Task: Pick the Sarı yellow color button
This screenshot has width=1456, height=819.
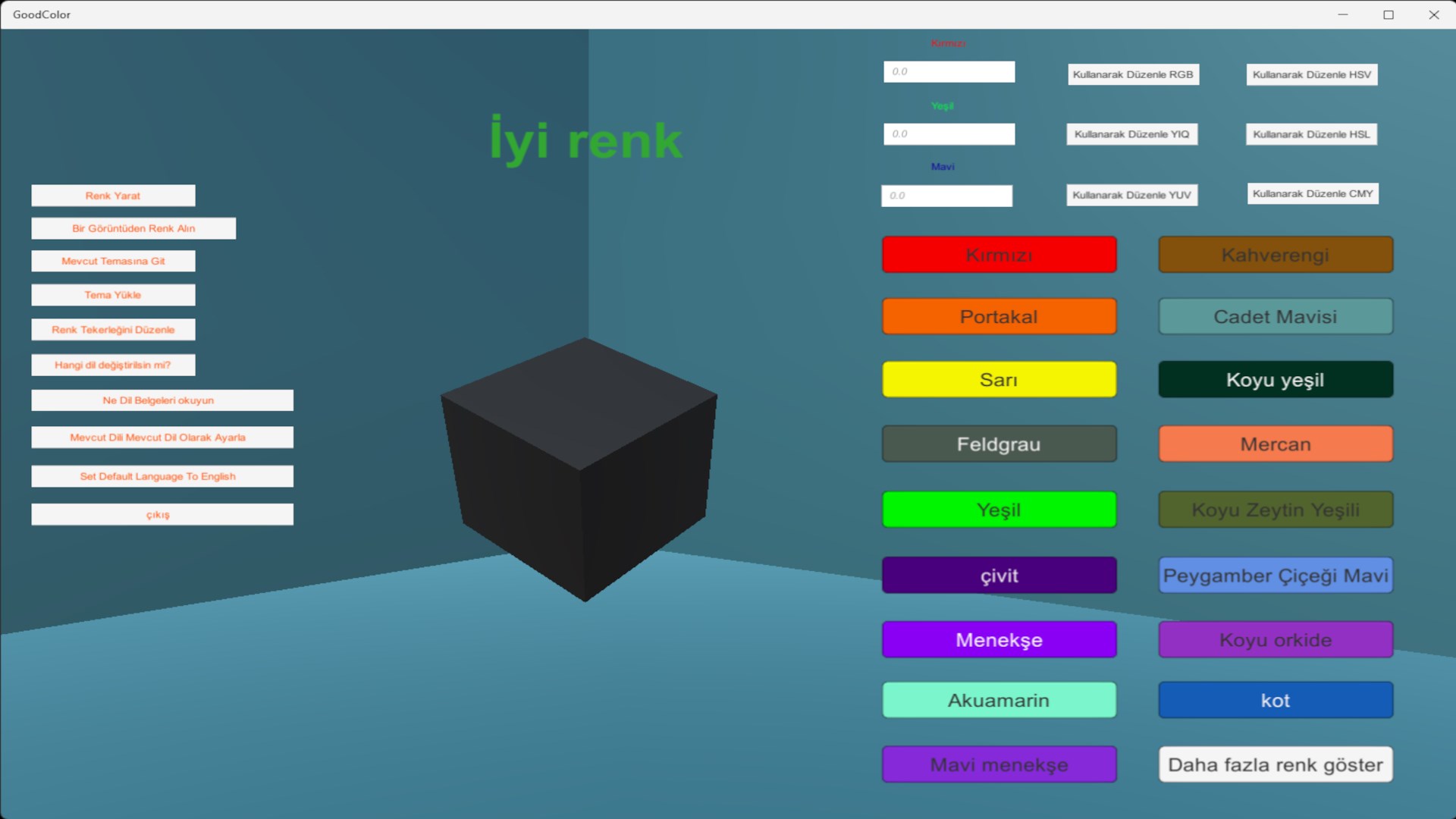Action: tap(999, 379)
